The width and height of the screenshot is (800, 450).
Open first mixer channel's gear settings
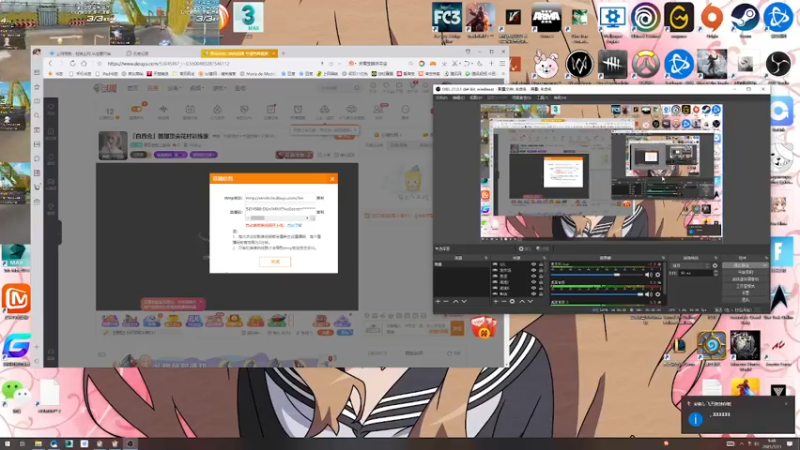tap(658, 274)
